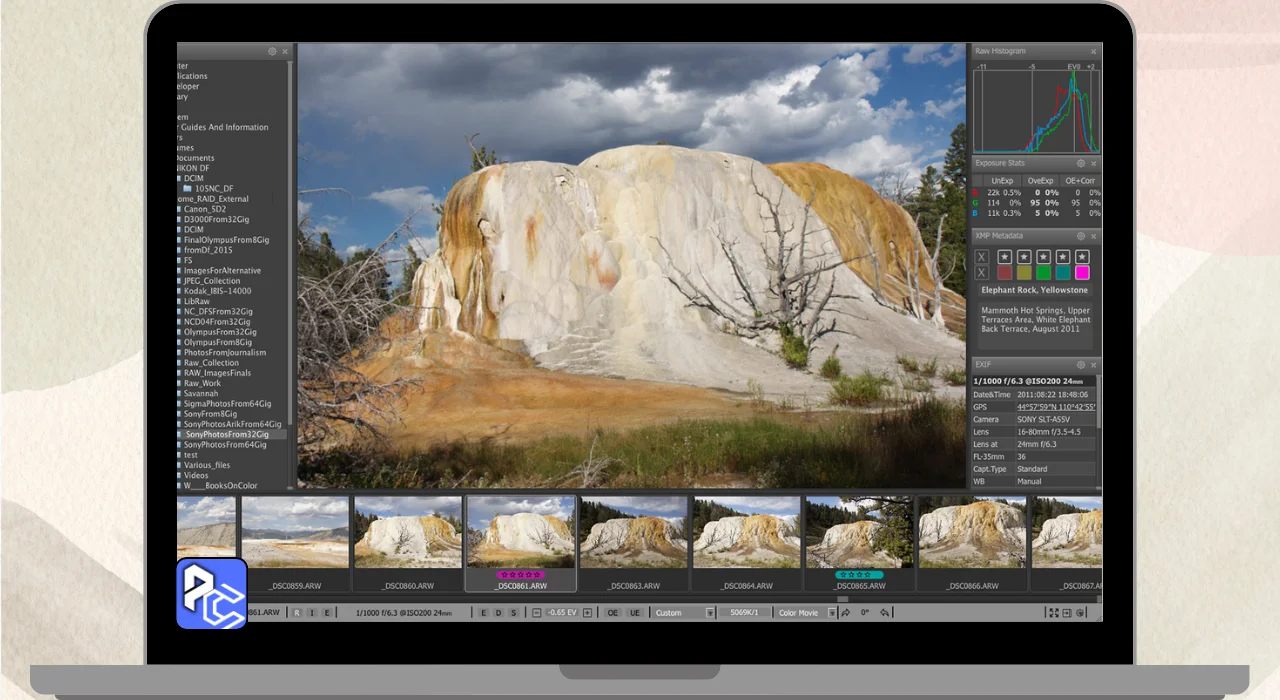The image size is (1280, 700).
Task: Apply magenta color label
Action: (1082, 272)
